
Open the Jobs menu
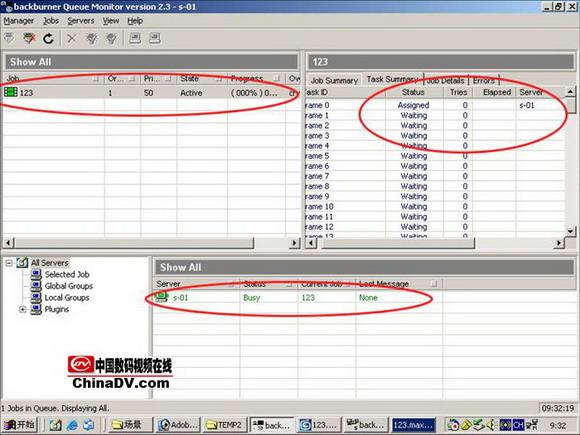click(x=51, y=21)
